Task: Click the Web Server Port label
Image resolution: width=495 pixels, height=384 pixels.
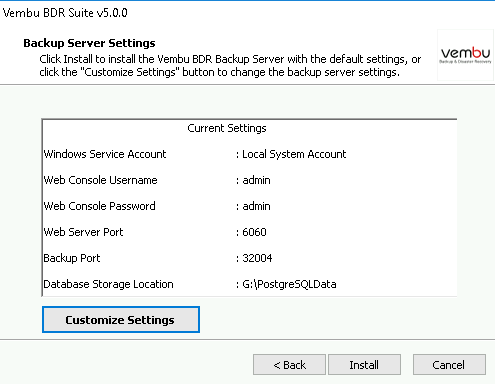Action: coord(83,232)
